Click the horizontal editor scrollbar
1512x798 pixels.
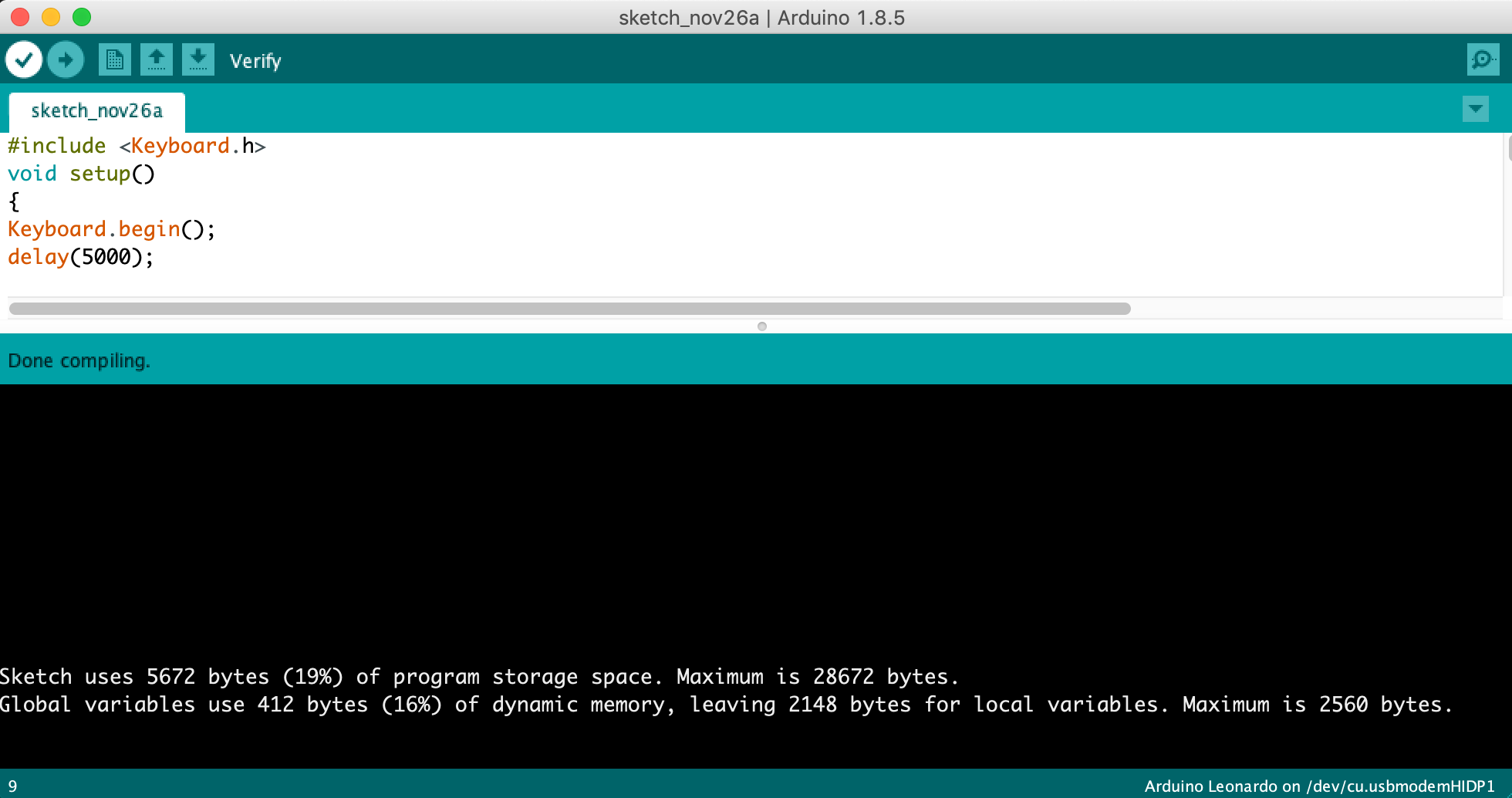click(x=569, y=309)
